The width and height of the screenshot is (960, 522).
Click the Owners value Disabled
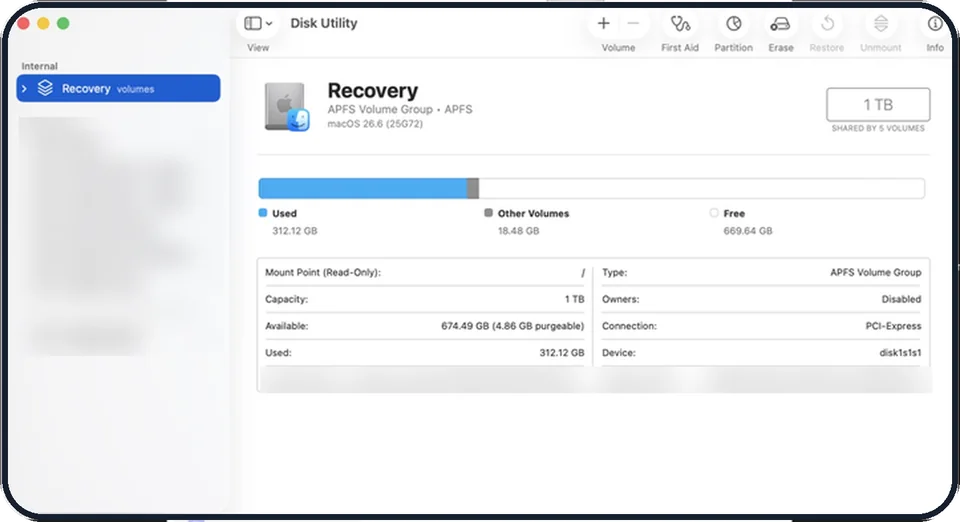(x=901, y=299)
